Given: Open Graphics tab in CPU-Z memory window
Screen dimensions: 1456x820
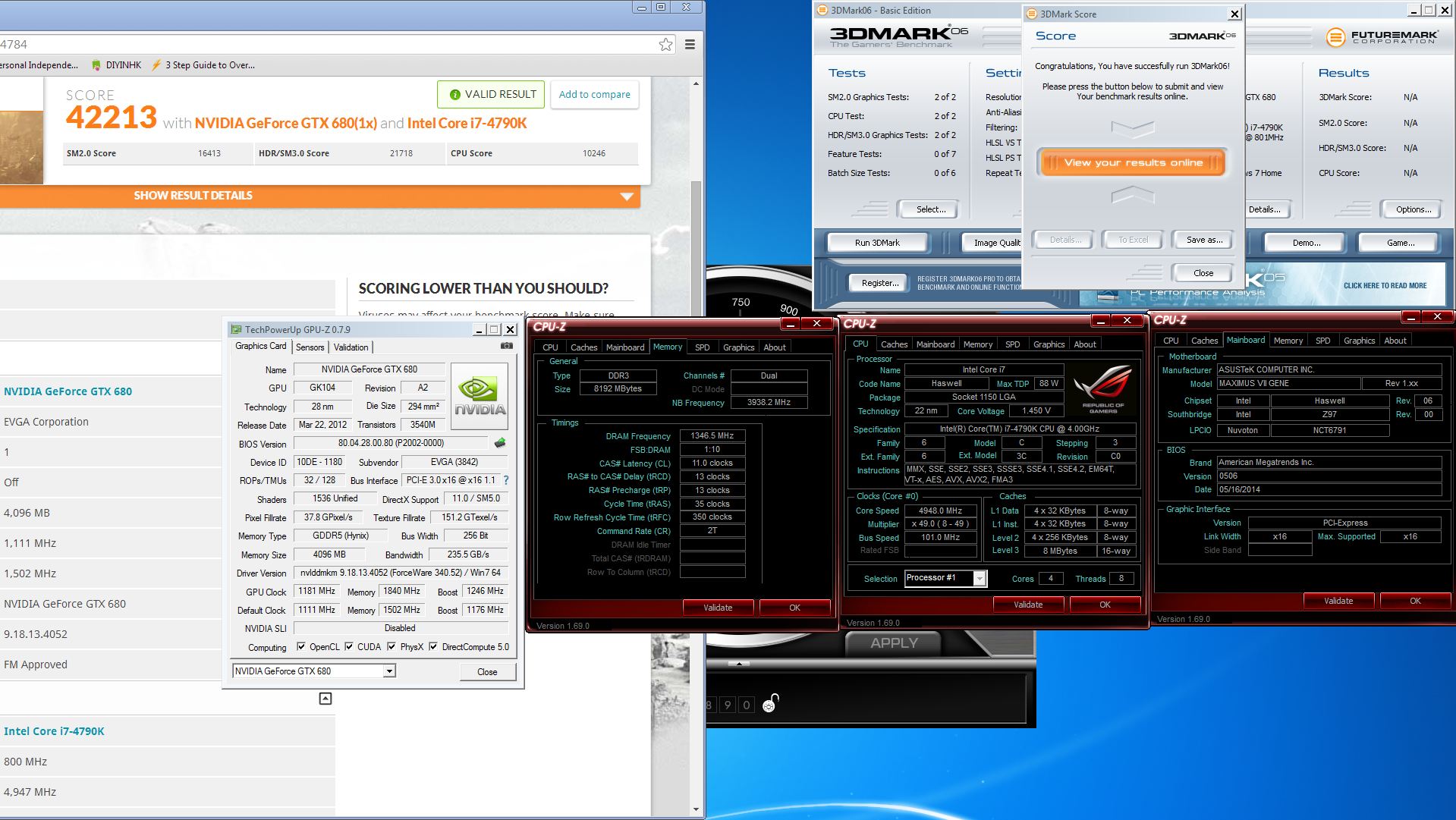Looking at the screenshot, I should [739, 347].
